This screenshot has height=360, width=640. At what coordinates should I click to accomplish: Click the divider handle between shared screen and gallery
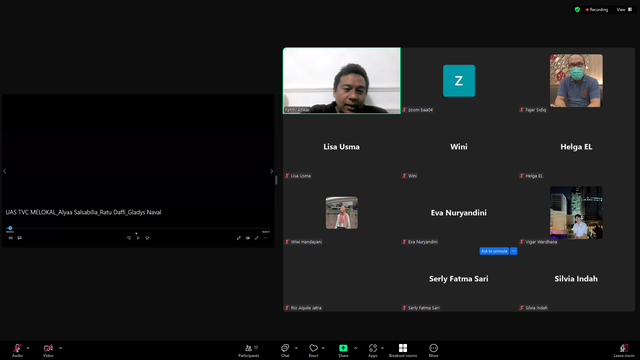pos(276,180)
